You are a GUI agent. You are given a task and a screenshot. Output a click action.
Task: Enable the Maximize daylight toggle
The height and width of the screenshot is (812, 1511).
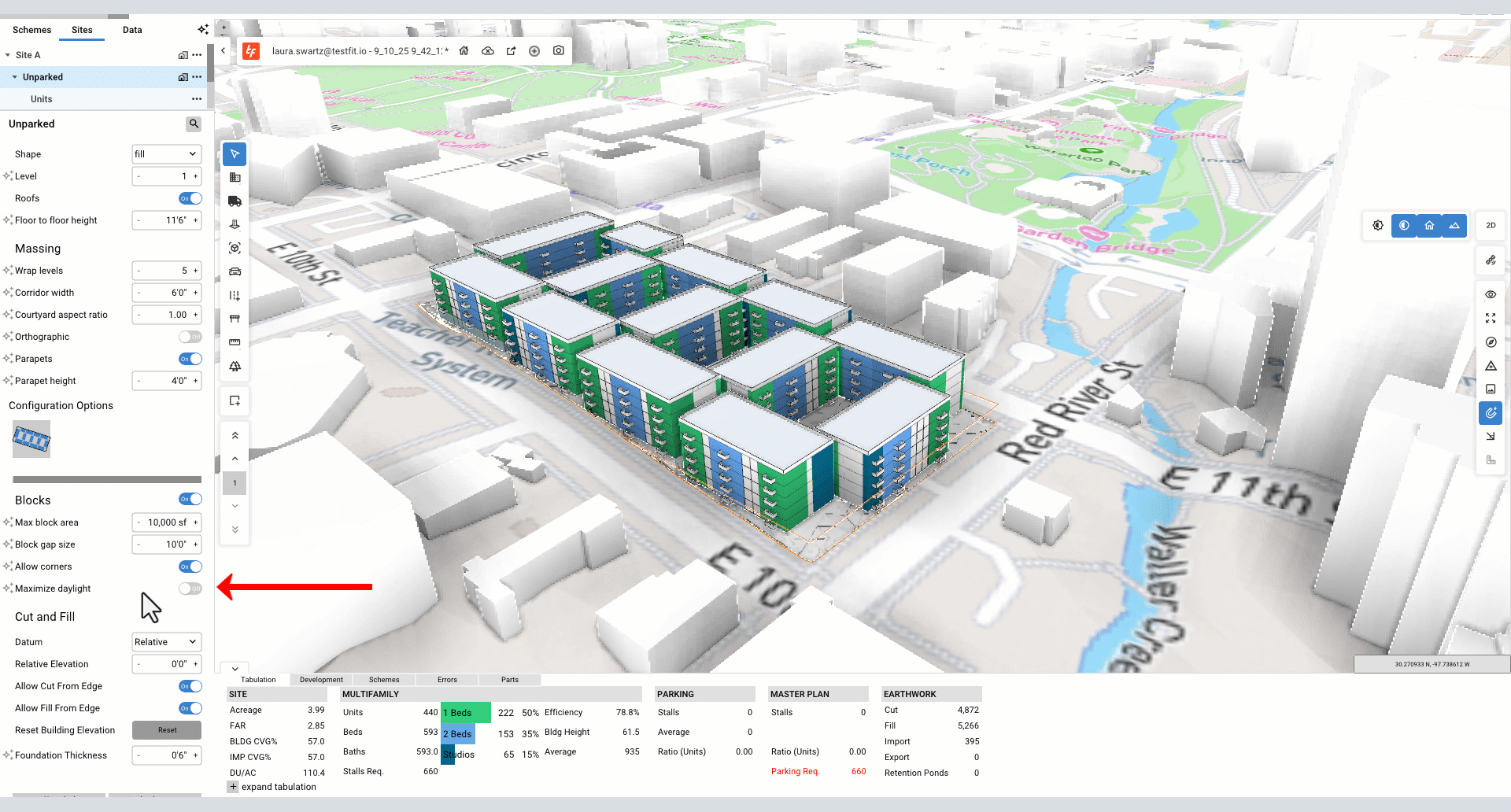click(190, 589)
